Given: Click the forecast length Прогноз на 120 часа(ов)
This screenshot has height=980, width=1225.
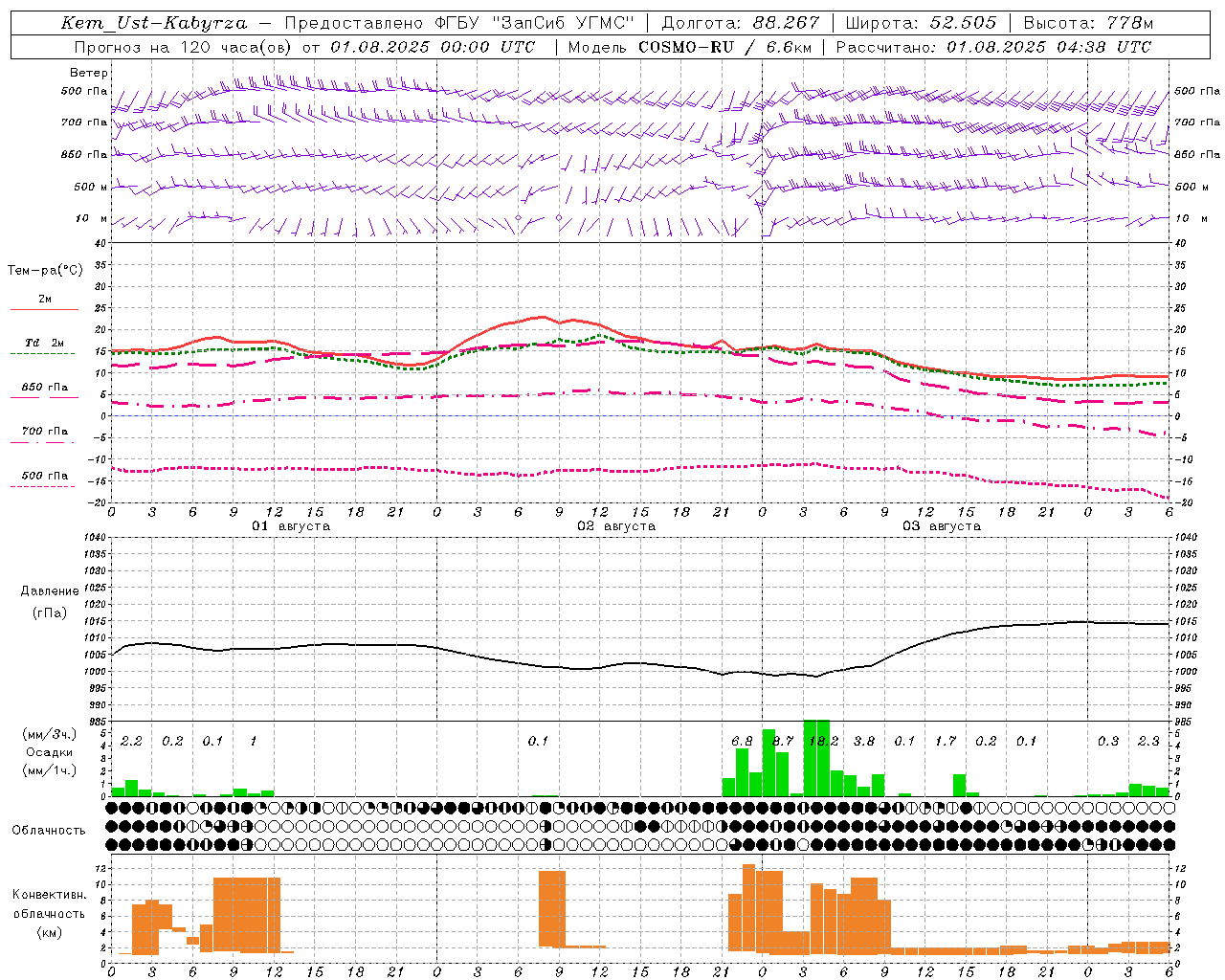Looking at the screenshot, I should click(184, 47).
